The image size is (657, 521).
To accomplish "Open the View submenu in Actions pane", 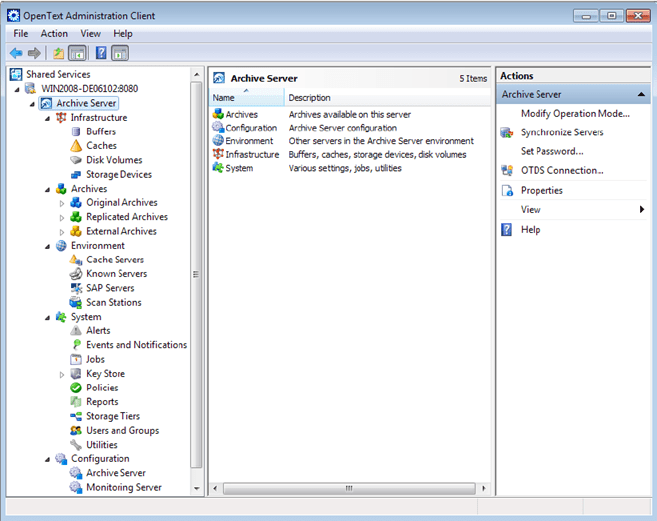I will (573, 210).
